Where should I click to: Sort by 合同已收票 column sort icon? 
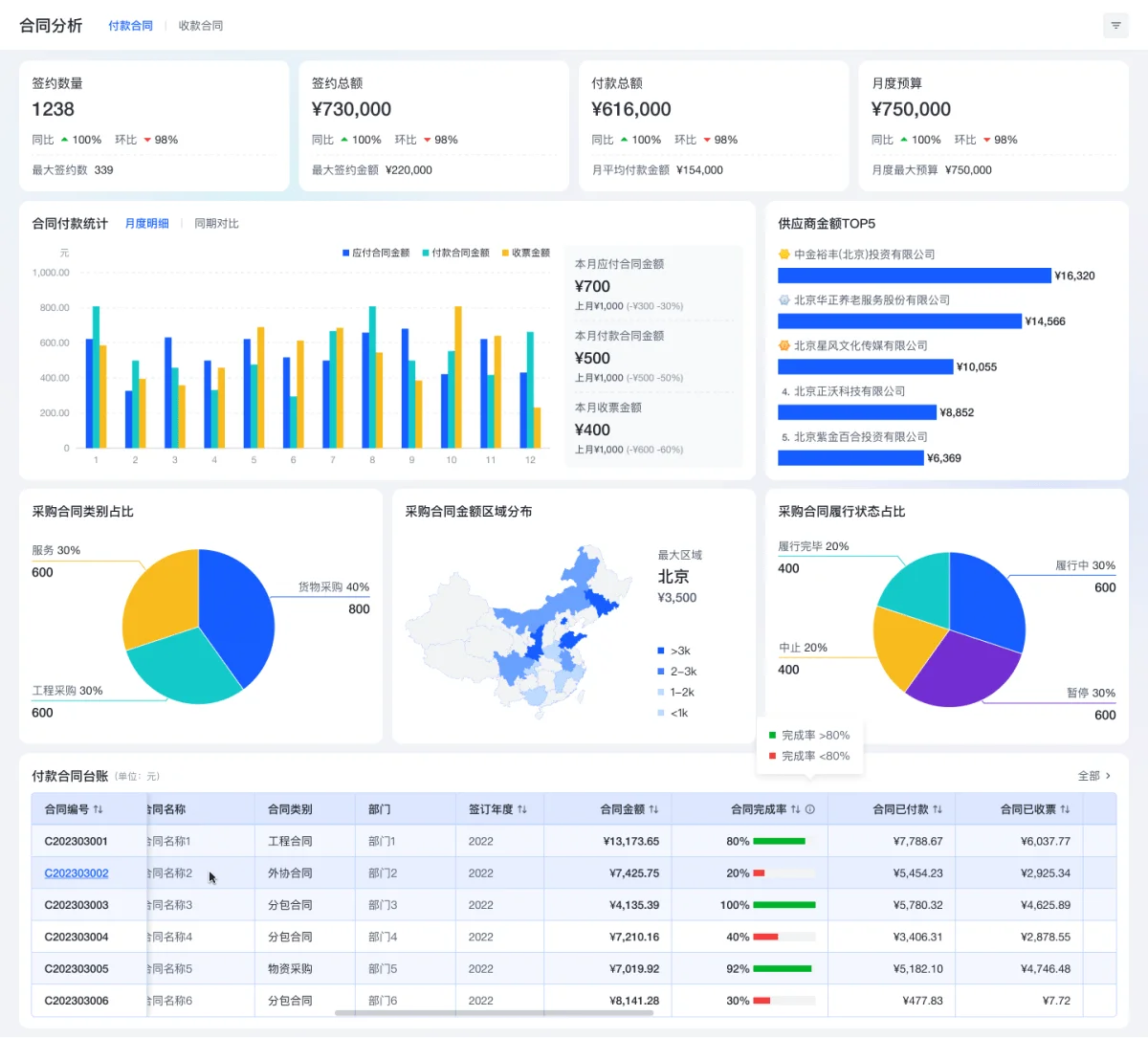(1065, 809)
